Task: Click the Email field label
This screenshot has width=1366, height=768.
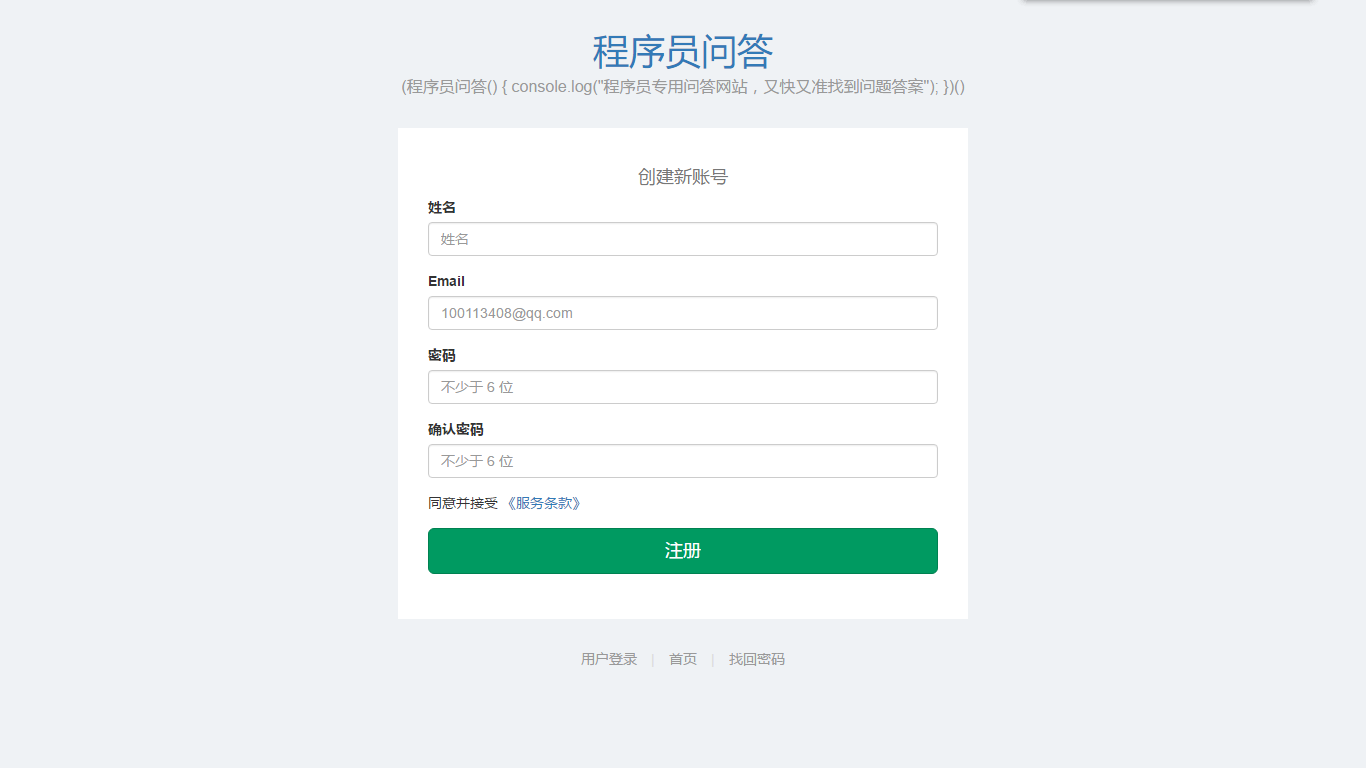Action: coord(446,281)
